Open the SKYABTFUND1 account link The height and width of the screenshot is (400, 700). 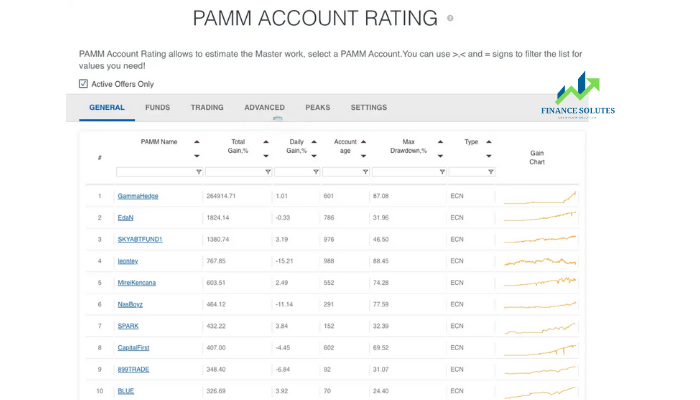[x=140, y=239]
